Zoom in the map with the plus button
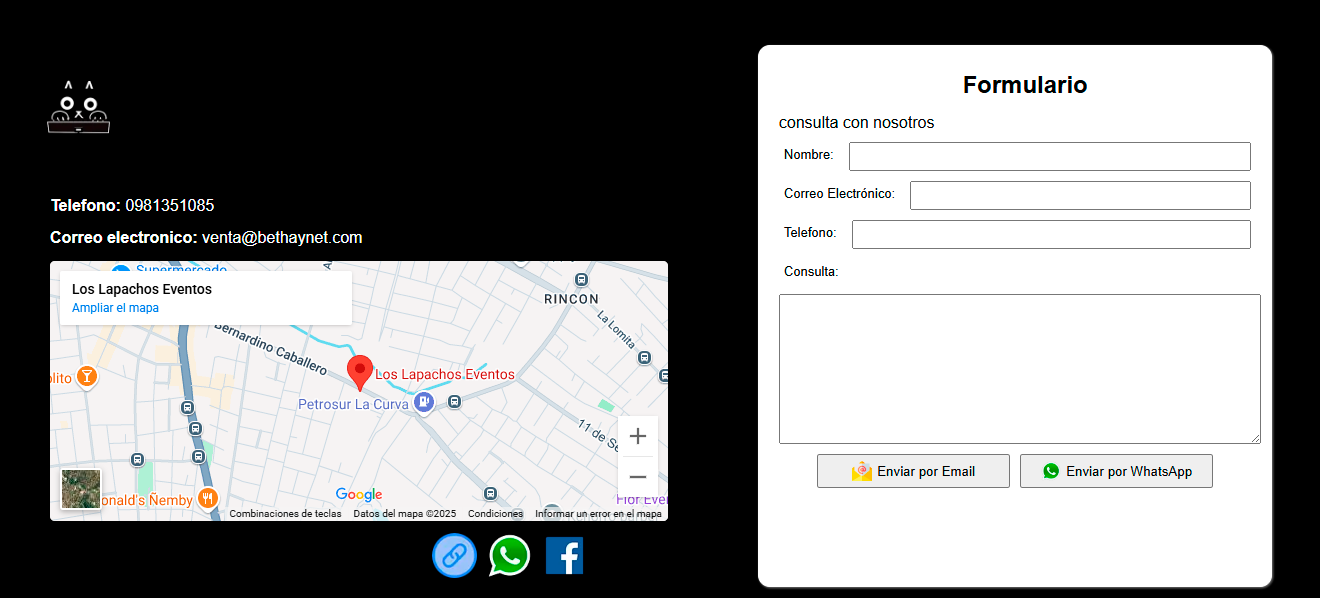The width and height of the screenshot is (1320, 598). click(x=638, y=436)
